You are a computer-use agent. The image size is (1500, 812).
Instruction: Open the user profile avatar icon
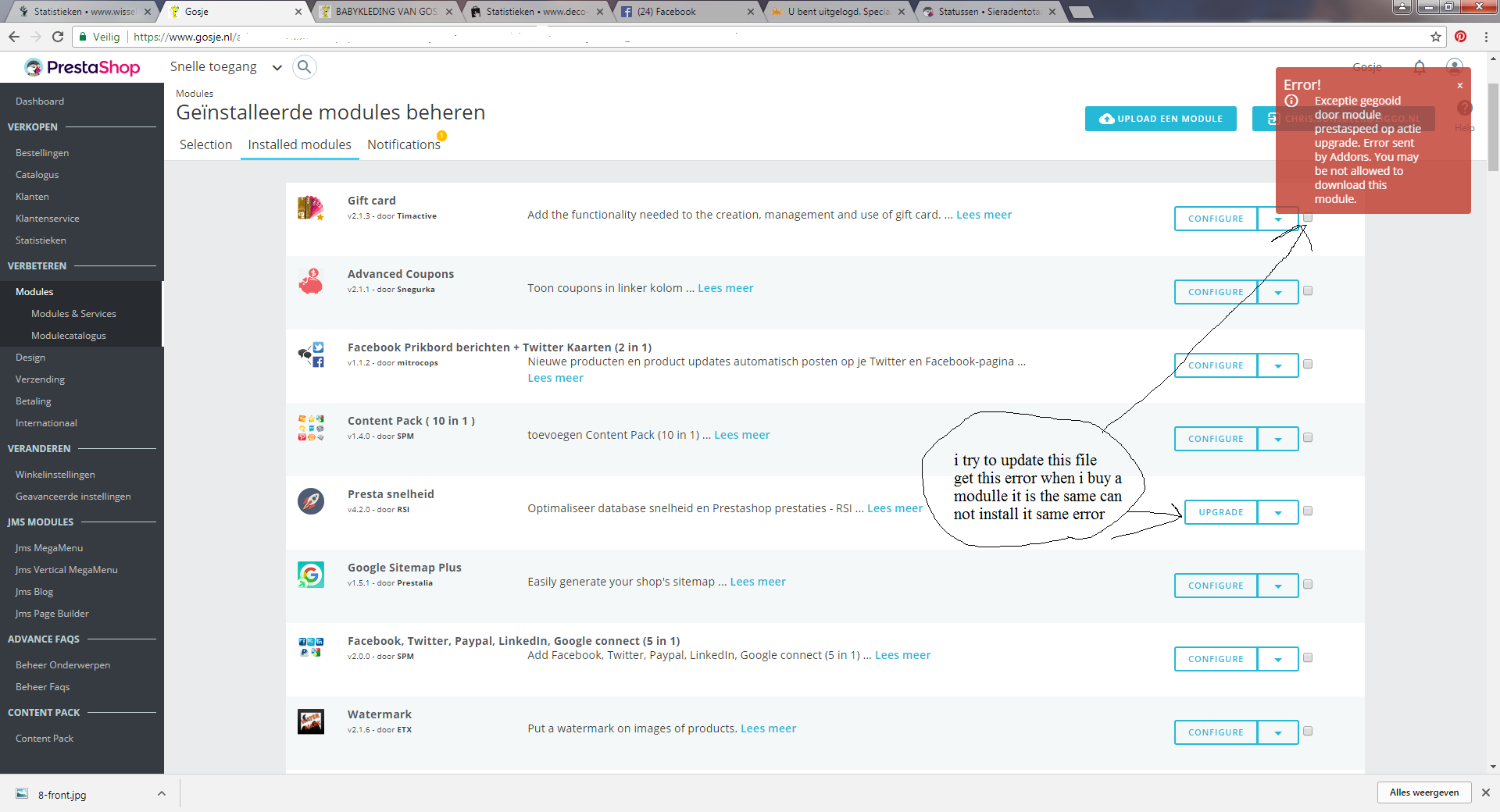click(1454, 67)
